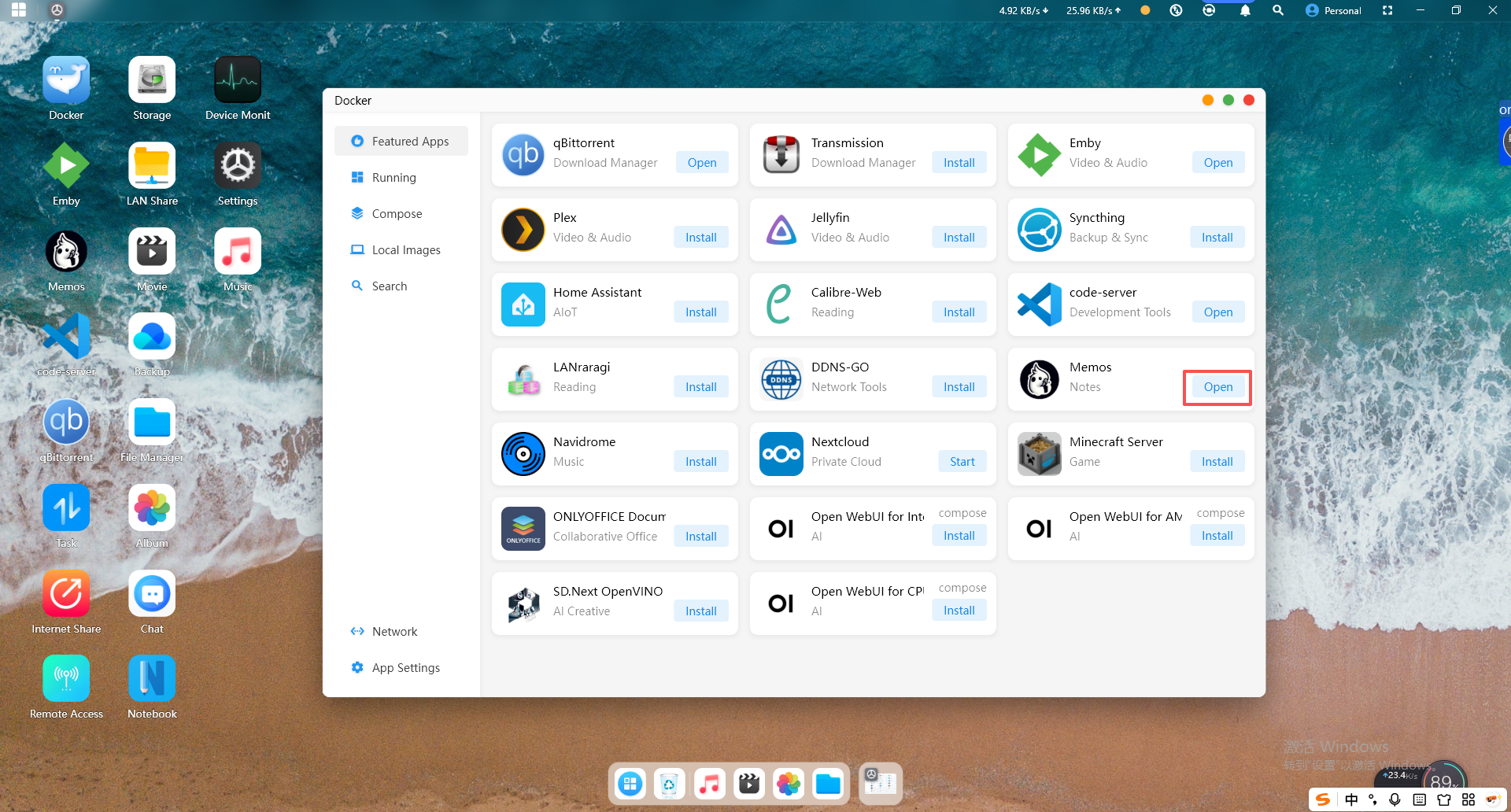Viewport: 1511px width, 812px height.
Task: Open the LAN Share desktop icon
Action: [x=152, y=166]
